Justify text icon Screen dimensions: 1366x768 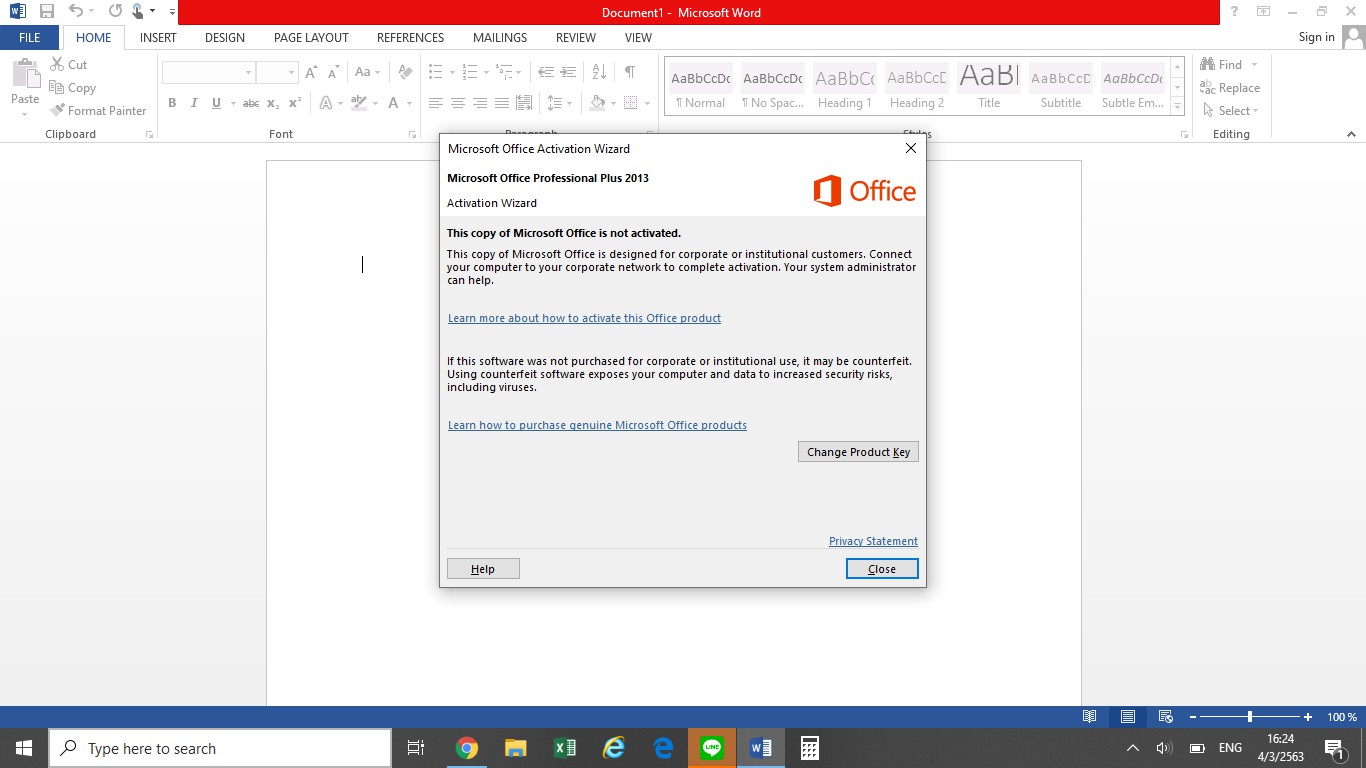point(502,103)
